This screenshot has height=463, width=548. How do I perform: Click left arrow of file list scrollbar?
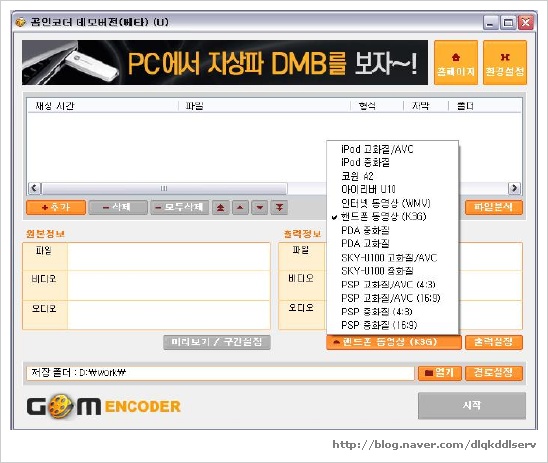34,188
